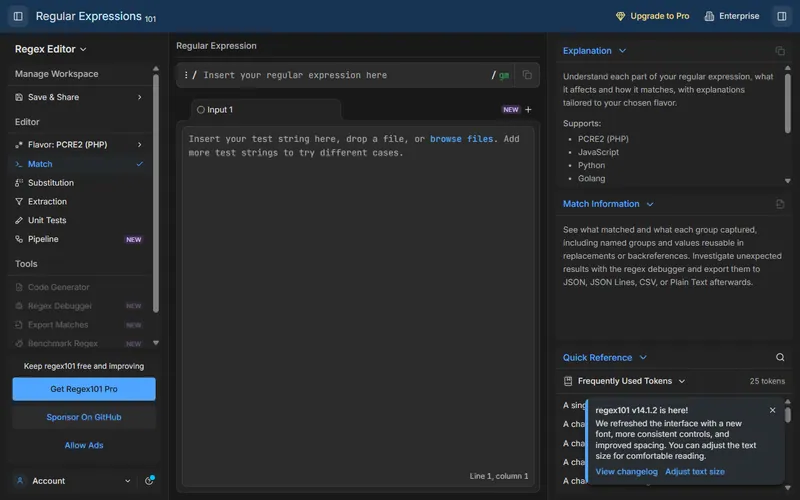Click the Explanation scroll down arrow
Image resolution: width=800 pixels, height=500 pixels.
[787, 181]
